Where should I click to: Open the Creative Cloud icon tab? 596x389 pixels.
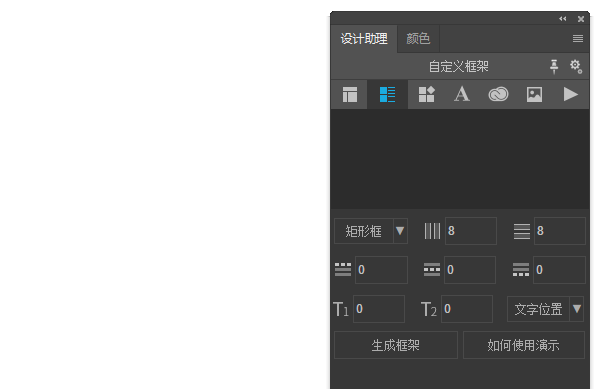pos(498,94)
